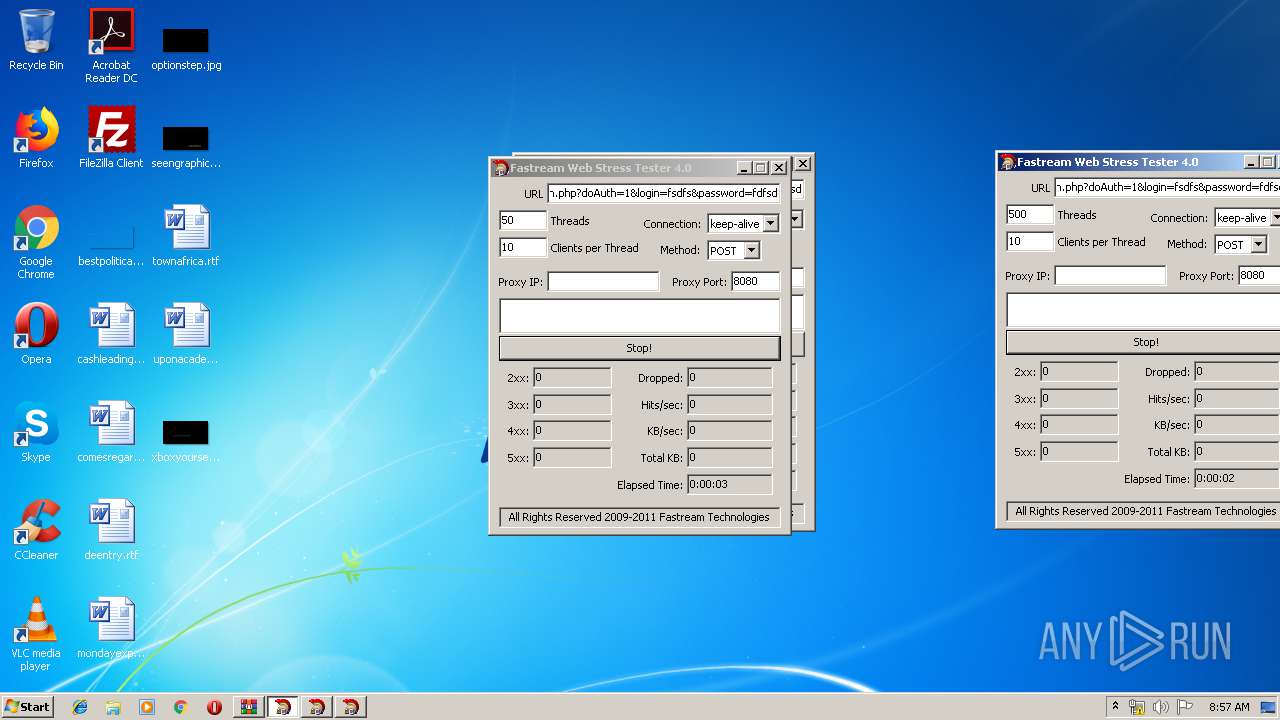This screenshot has width=1280, height=720.
Task: Expand Connection dropdown in 500-thread window
Action: click(1276, 218)
